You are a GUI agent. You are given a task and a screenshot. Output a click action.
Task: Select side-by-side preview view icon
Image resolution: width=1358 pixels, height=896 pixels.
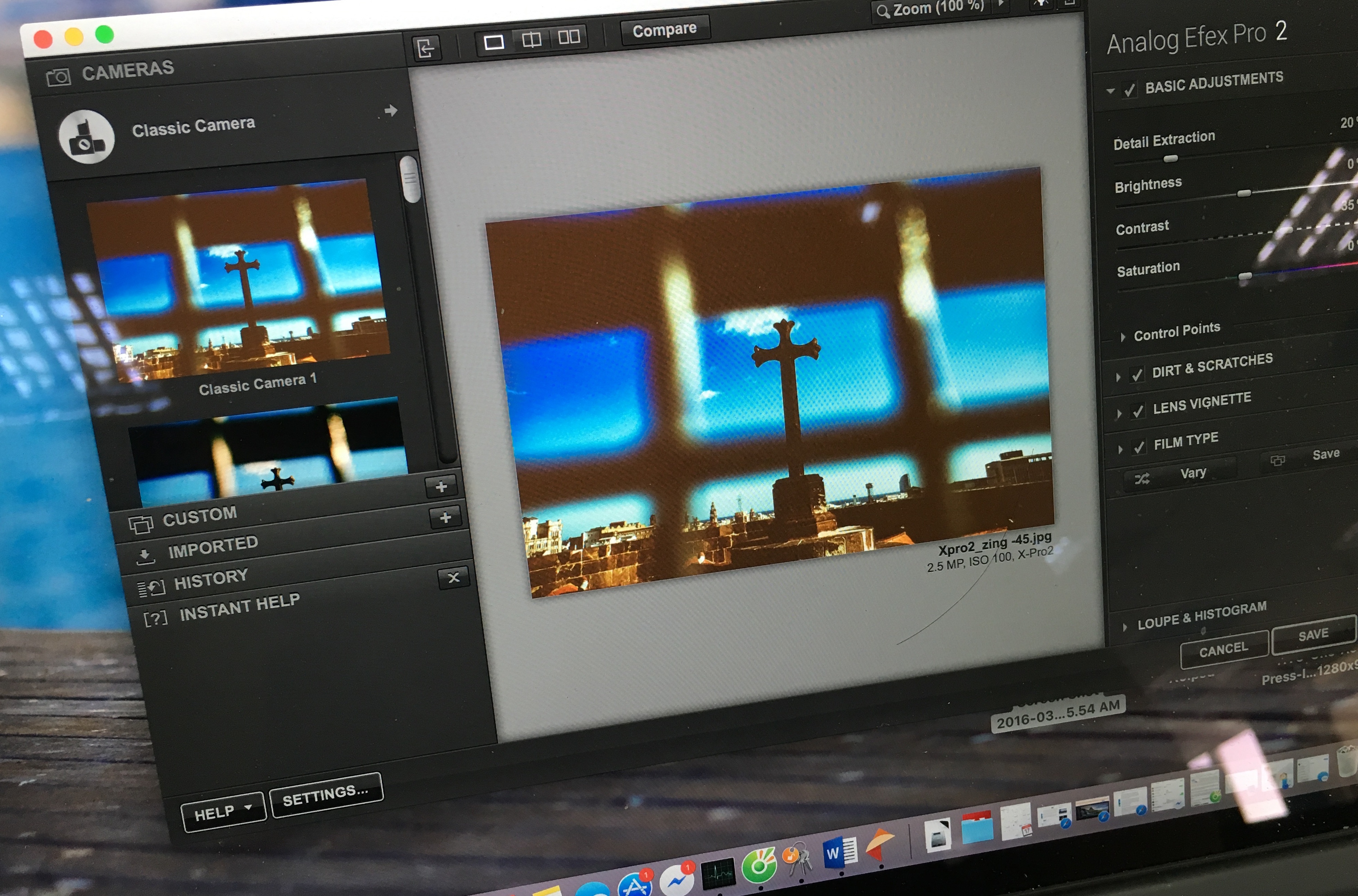tap(569, 37)
